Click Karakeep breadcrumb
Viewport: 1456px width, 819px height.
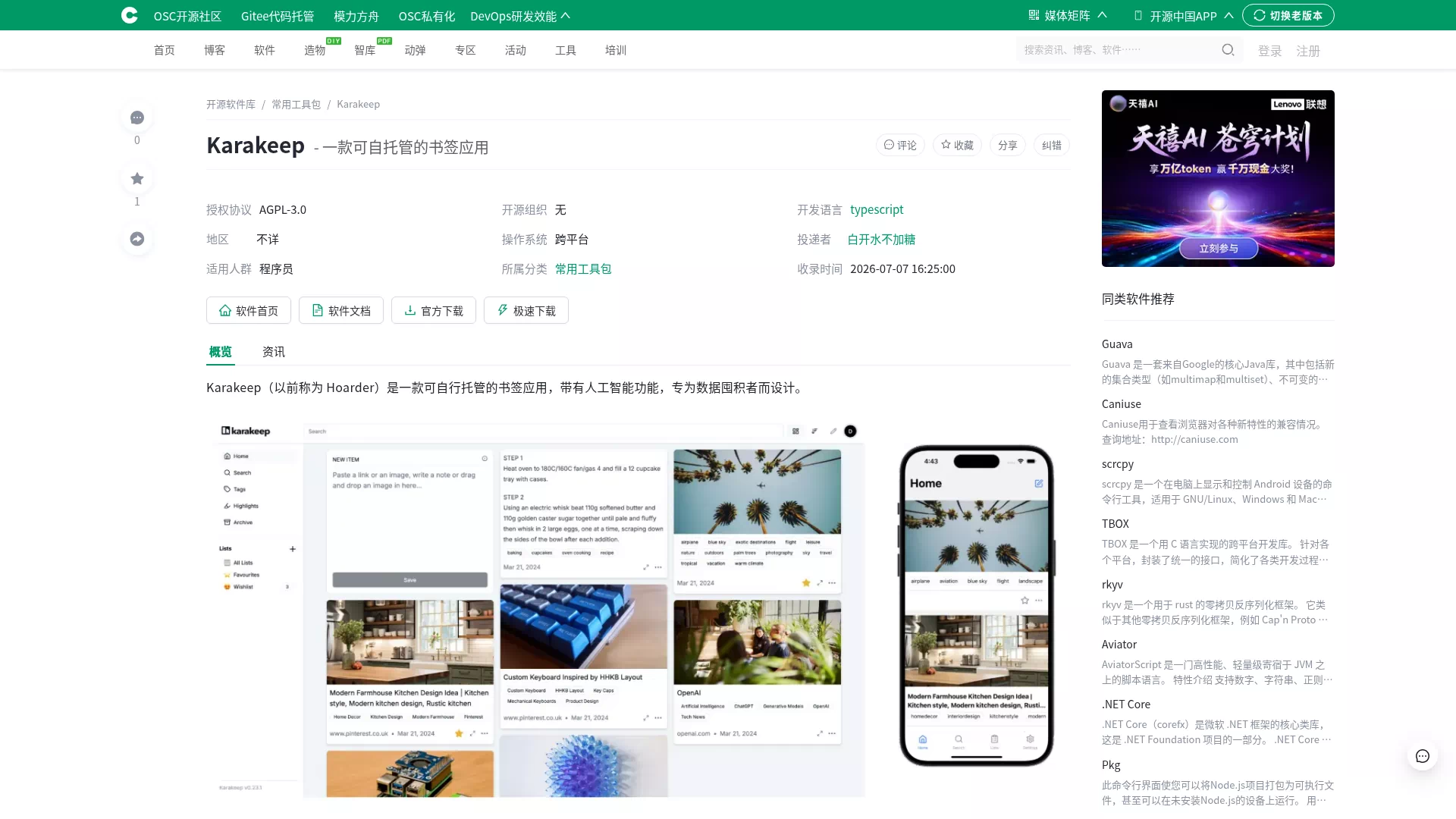[x=359, y=105]
